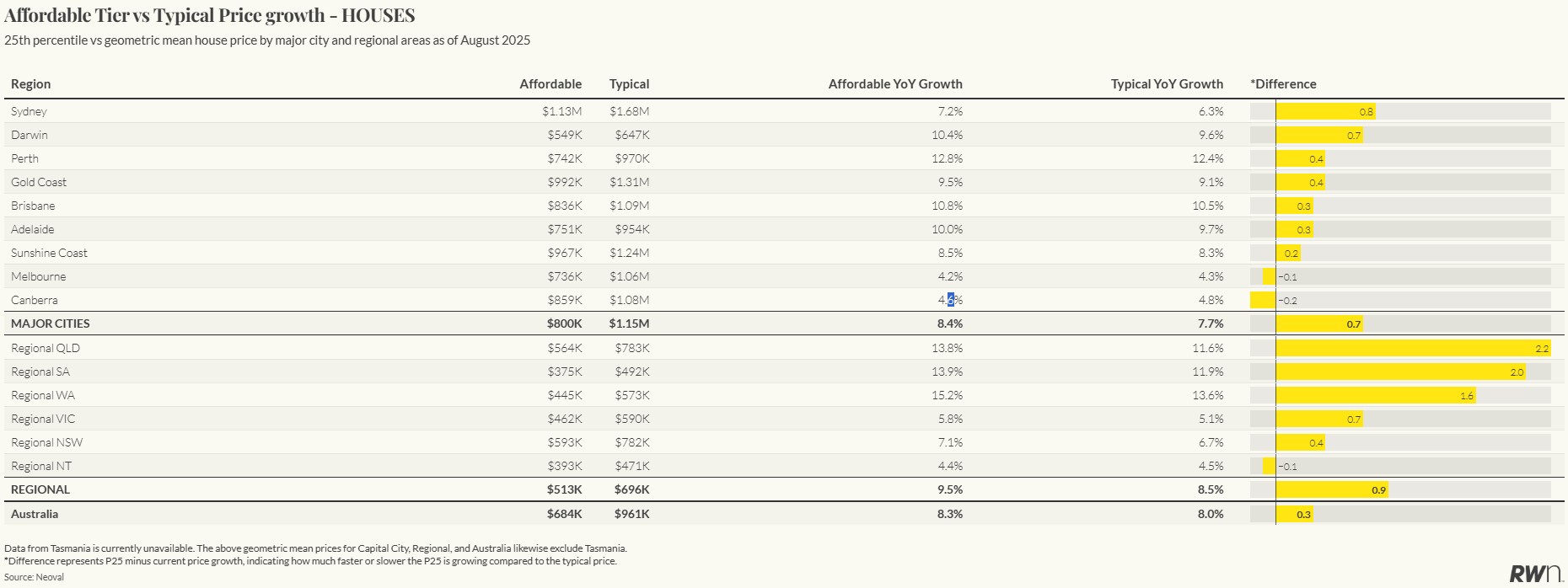This screenshot has width=1568, height=588.
Task: Click the Australia total row label
Action: pyautogui.click(x=35, y=514)
